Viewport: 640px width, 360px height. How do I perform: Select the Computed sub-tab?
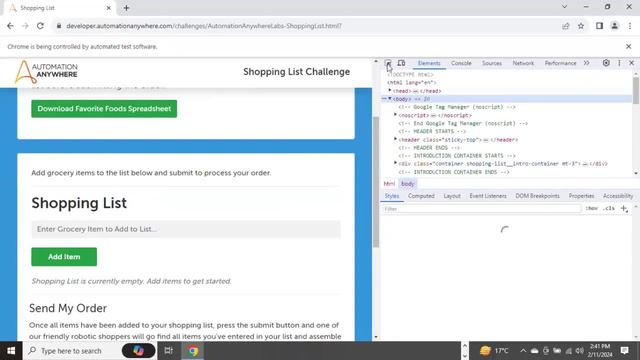[421, 196]
